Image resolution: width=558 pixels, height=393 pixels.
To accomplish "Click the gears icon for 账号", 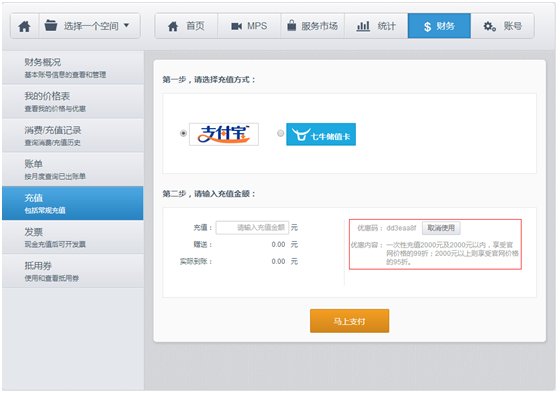I will coord(489,26).
